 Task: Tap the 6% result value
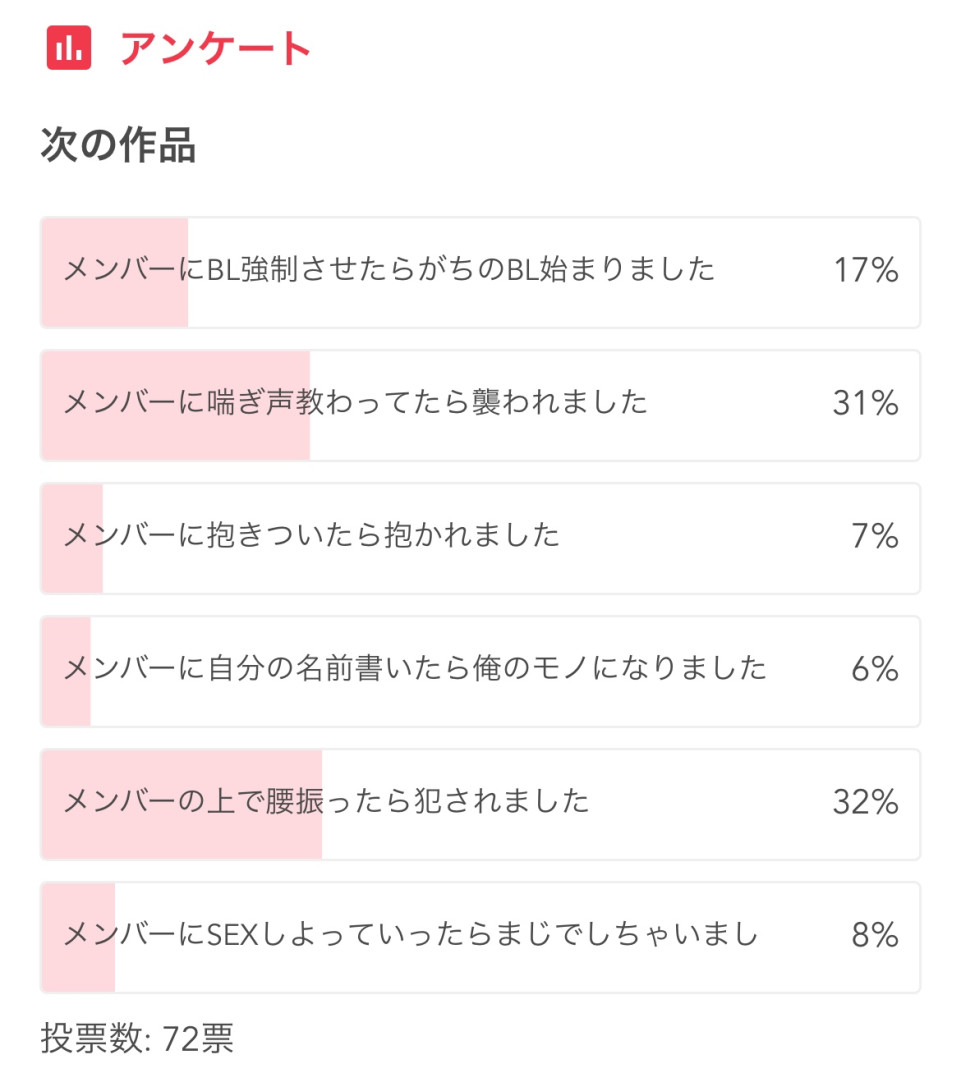(875, 669)
